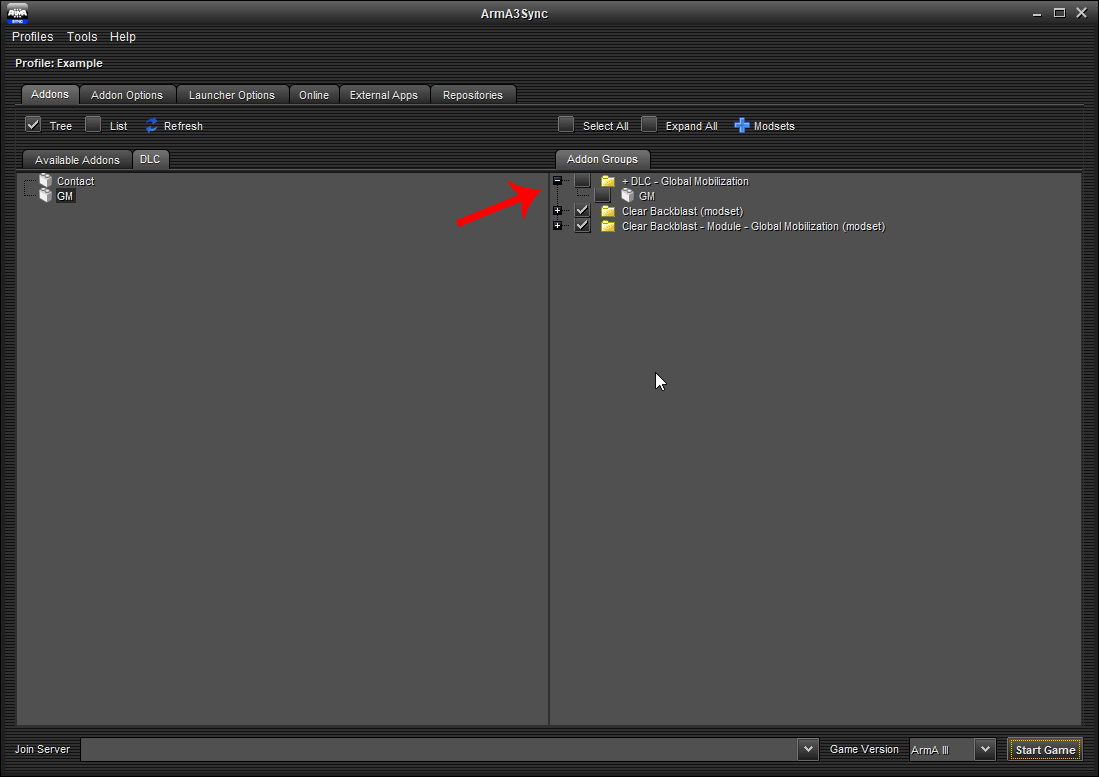Click the Game Version ArmA III field
The image size is (1099, 777).
tap(942, 750)
